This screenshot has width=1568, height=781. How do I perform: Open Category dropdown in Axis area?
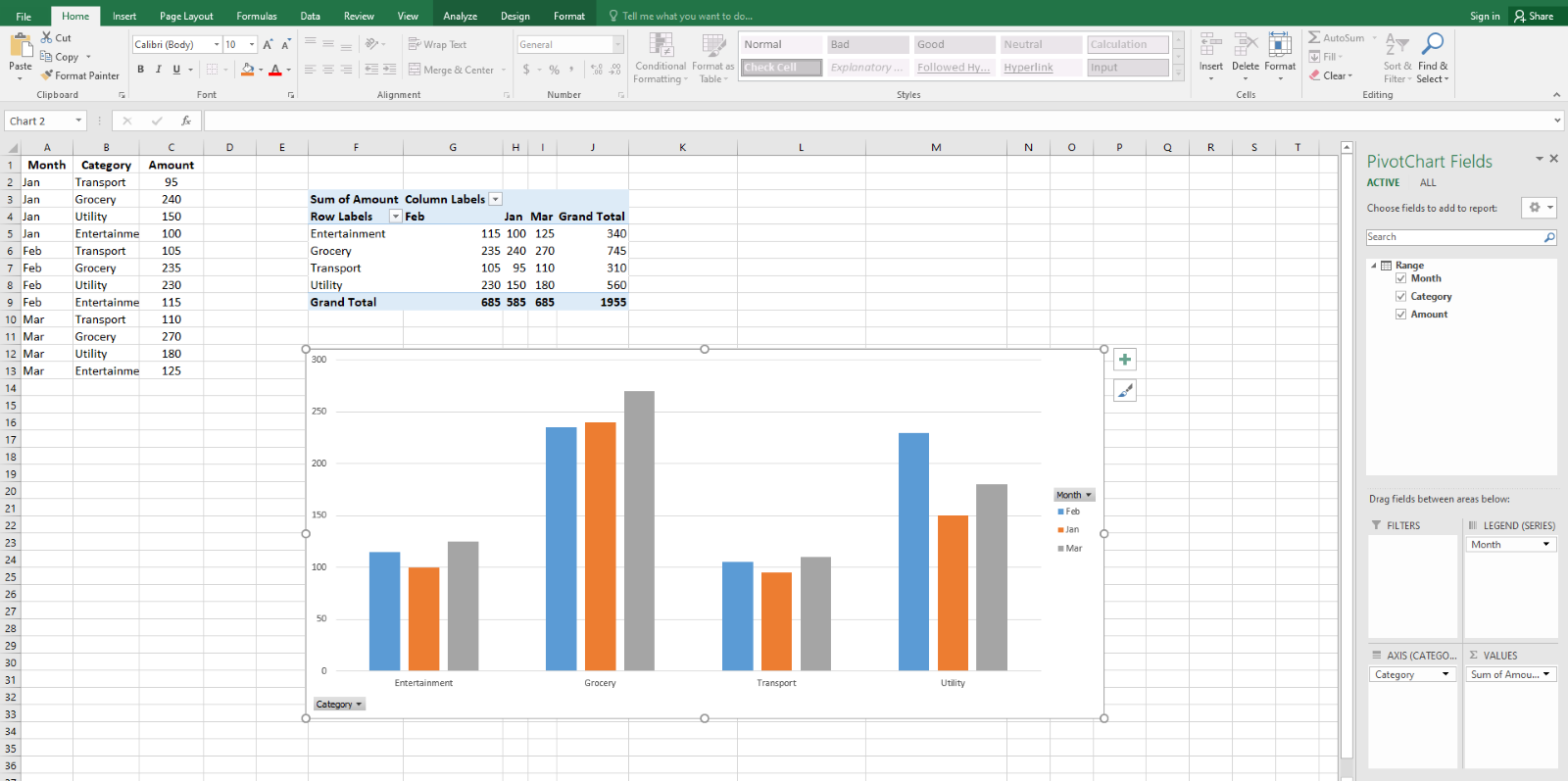(x=1445, y=674)
